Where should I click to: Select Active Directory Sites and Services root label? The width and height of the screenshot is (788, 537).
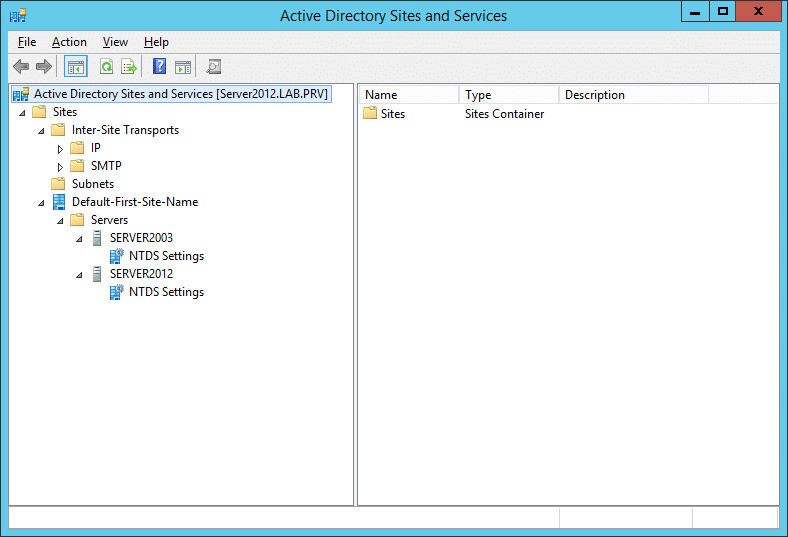click(181, 94)
